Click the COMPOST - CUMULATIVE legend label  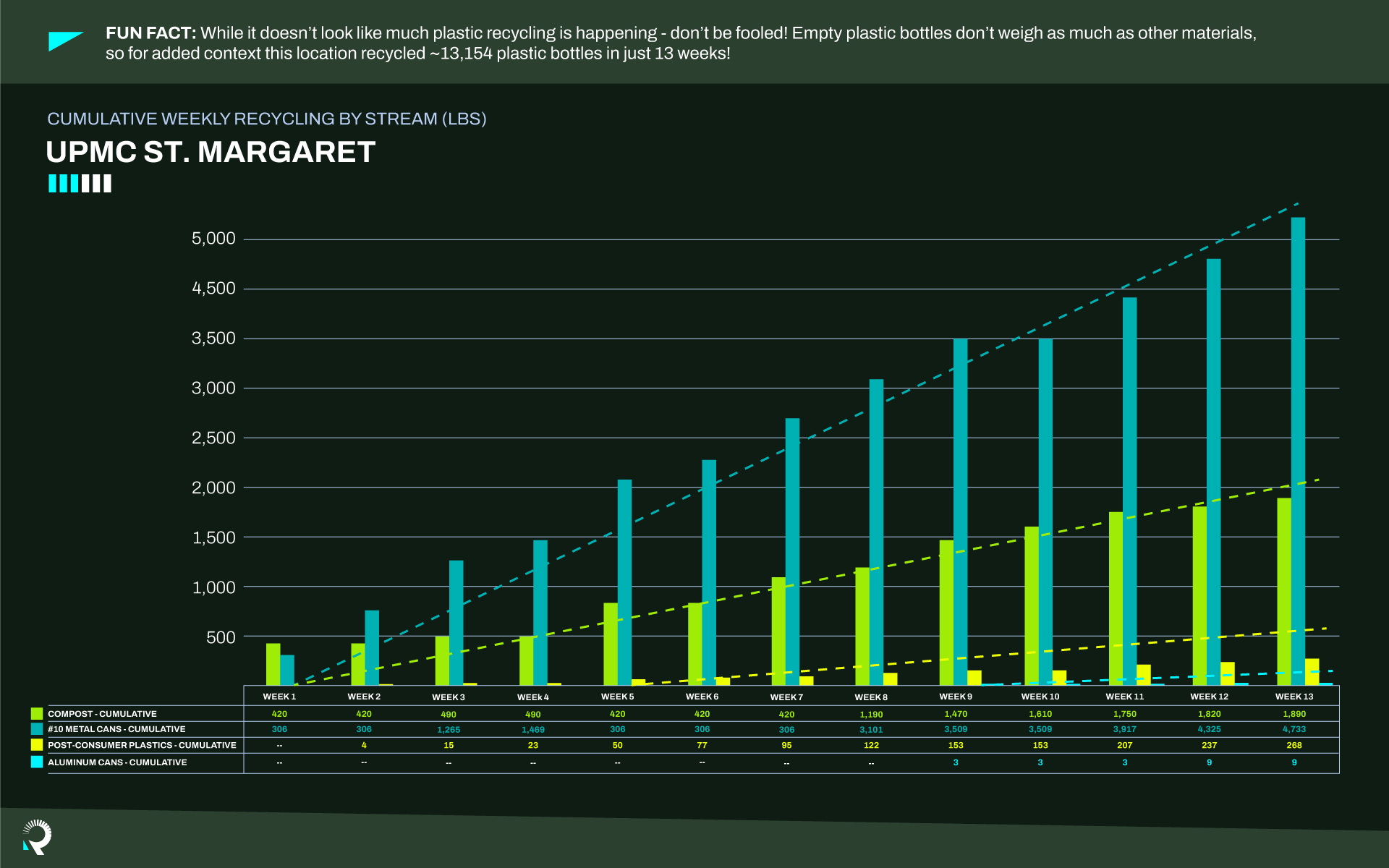point(102,714)
